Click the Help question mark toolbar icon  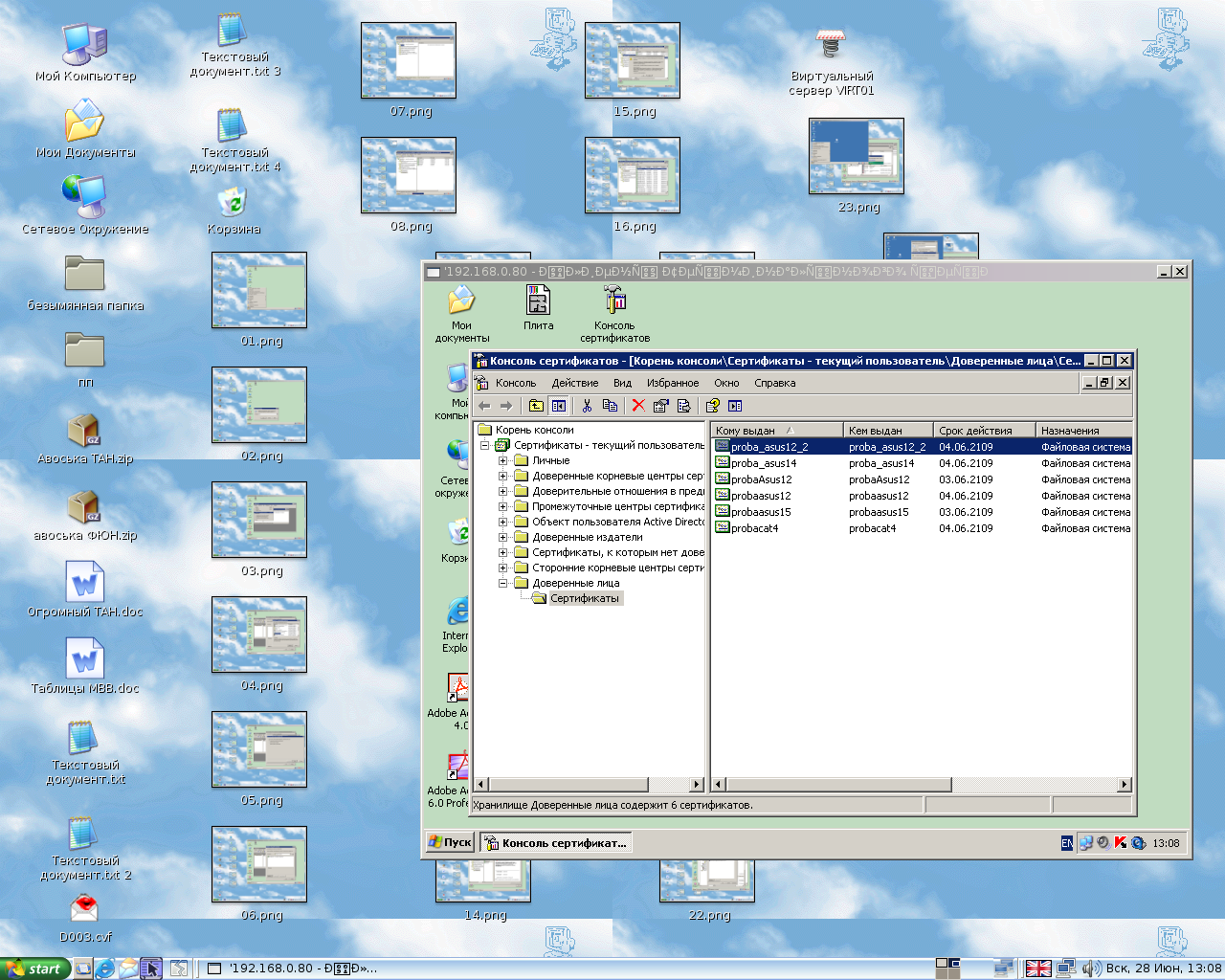(x=712, y=406)
